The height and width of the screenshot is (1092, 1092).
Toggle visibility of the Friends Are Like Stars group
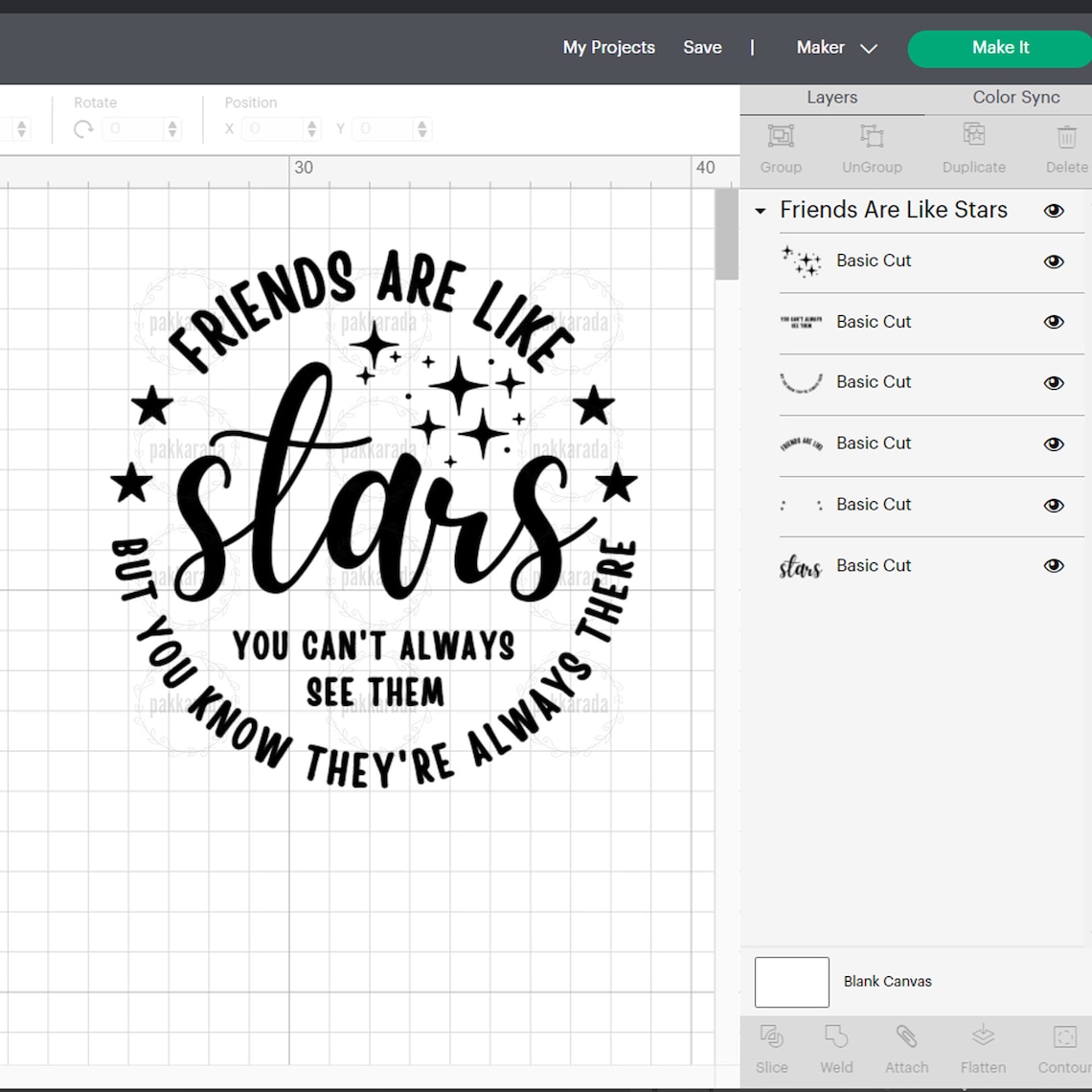click(x=1054, y=211)
